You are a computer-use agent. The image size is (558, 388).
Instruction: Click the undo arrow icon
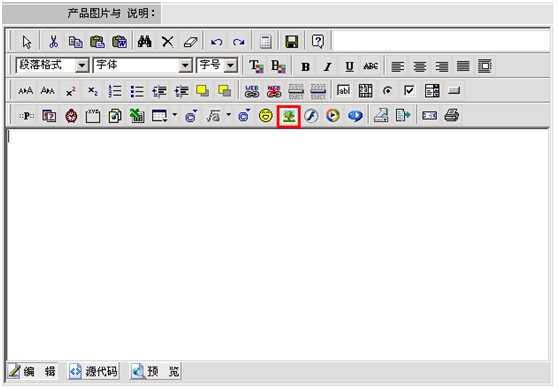216,42
